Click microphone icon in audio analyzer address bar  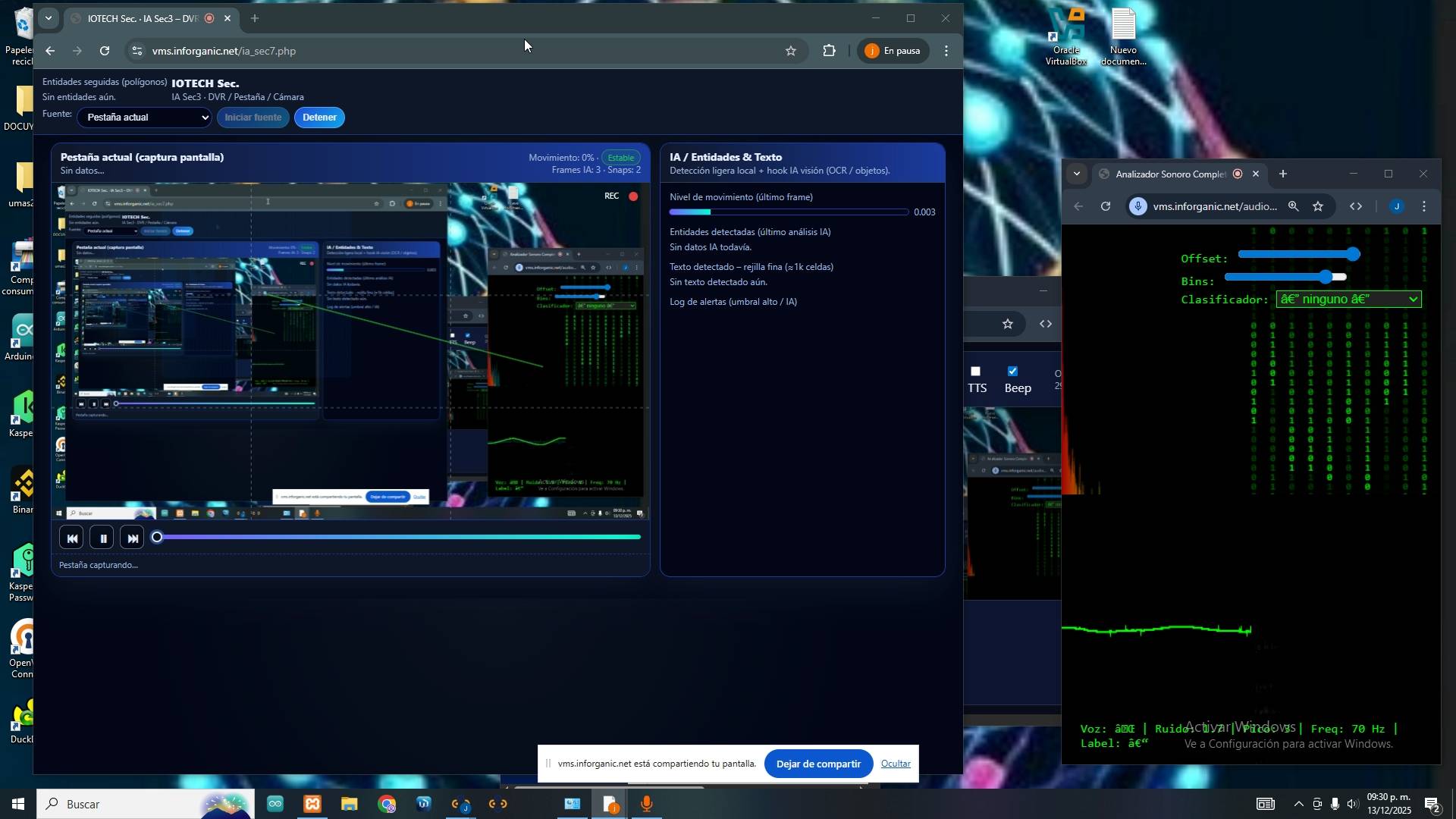pos(1138,206)
